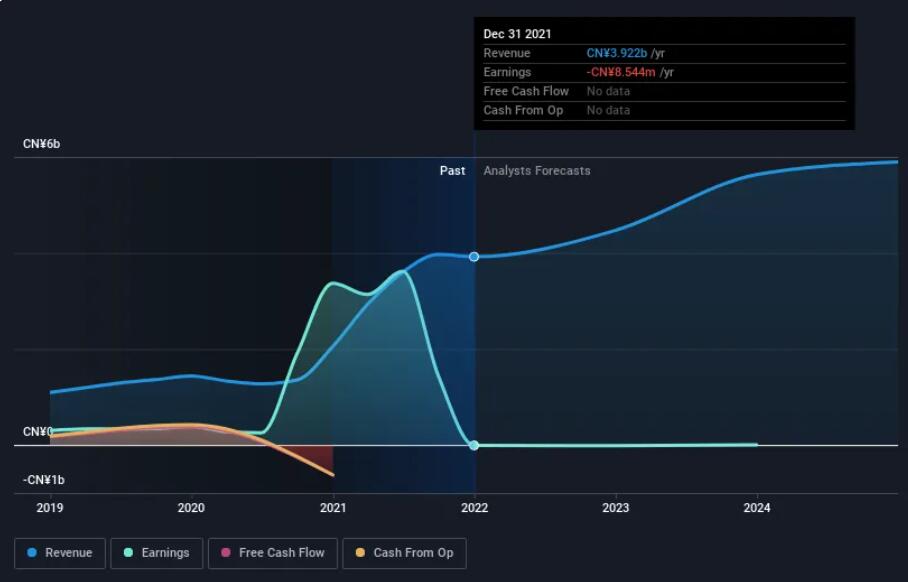This screenshot has width=908, height=582.
Task: Click the 'Dec 31 2021' tooltip date header
Action: tap(517, 34)
